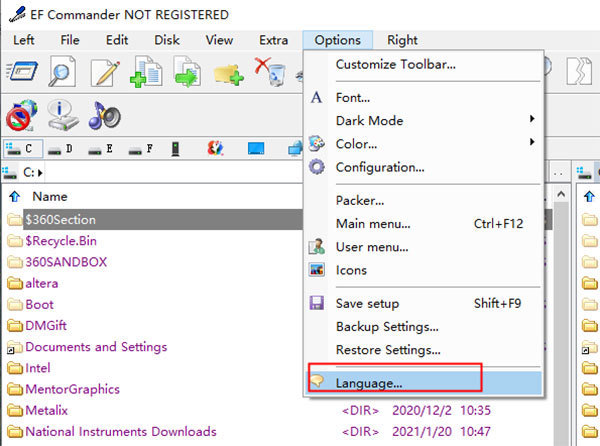The width and height of the screenshot is (600, 446).
Task: Click the scroll up arrow of left panel
Action: 561,195
